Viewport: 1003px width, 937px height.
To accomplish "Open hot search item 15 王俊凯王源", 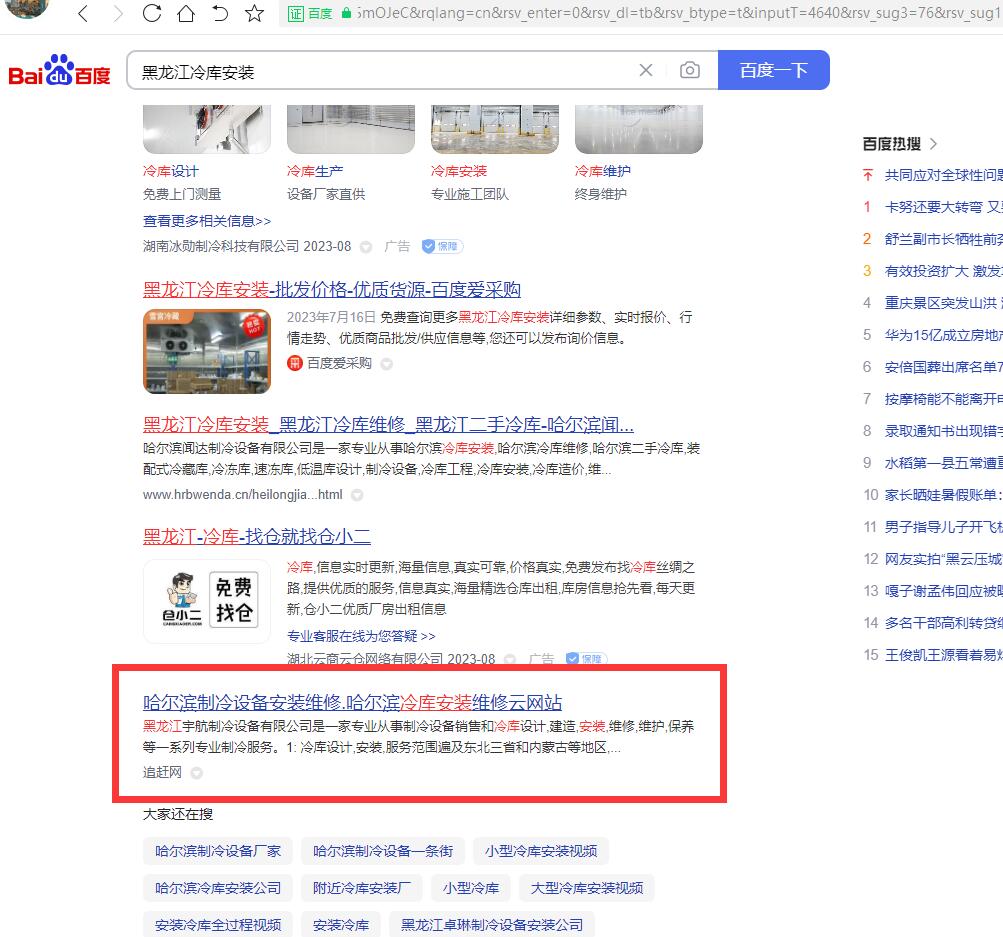I will [x=944, y=655].
